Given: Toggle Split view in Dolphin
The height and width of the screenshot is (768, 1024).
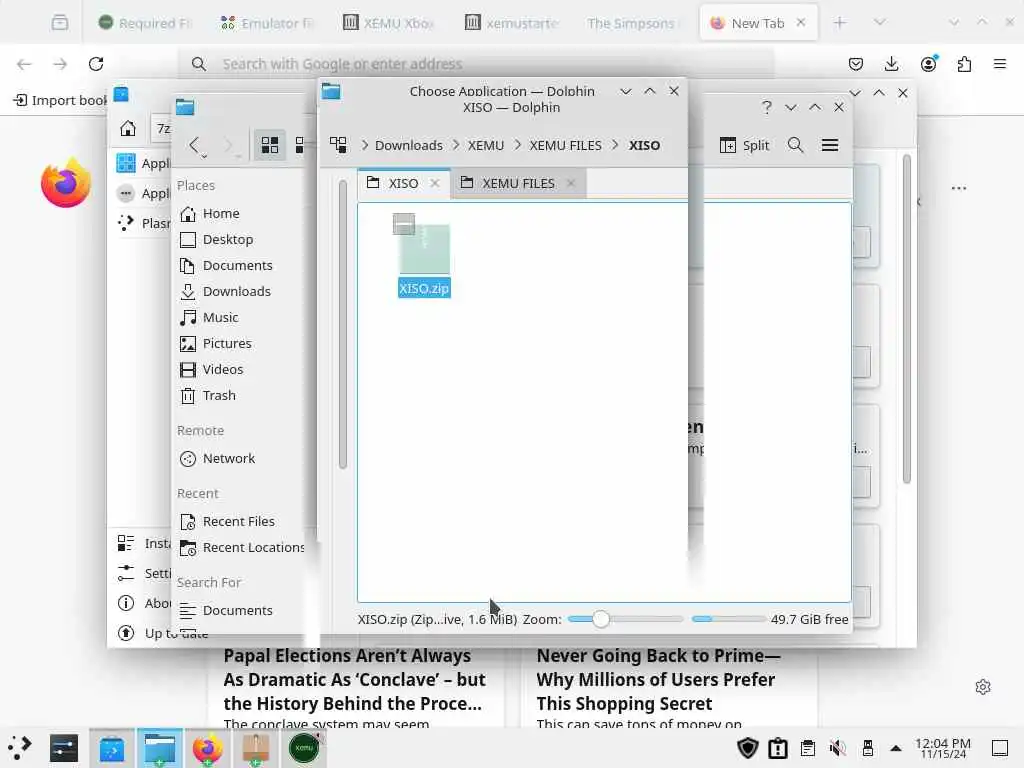Looking at the screenshot, I should [x=744, y=145].
